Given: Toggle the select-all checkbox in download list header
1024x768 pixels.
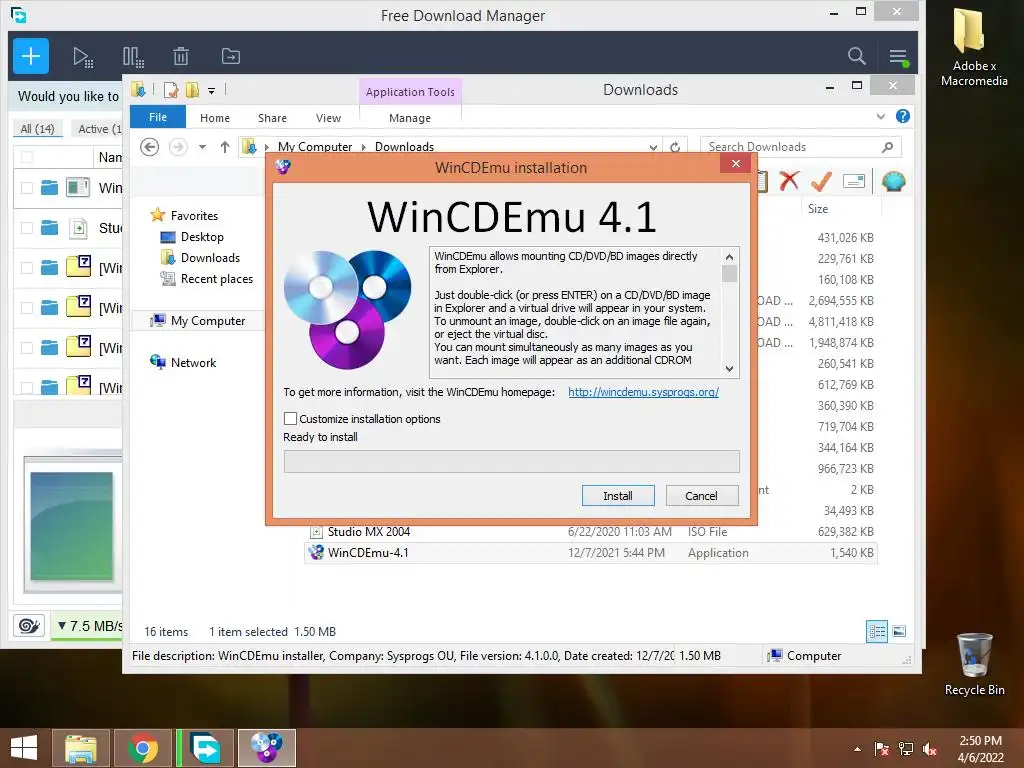Looking at the screenshot, I should pyautogui.click(x=27, y=157).
